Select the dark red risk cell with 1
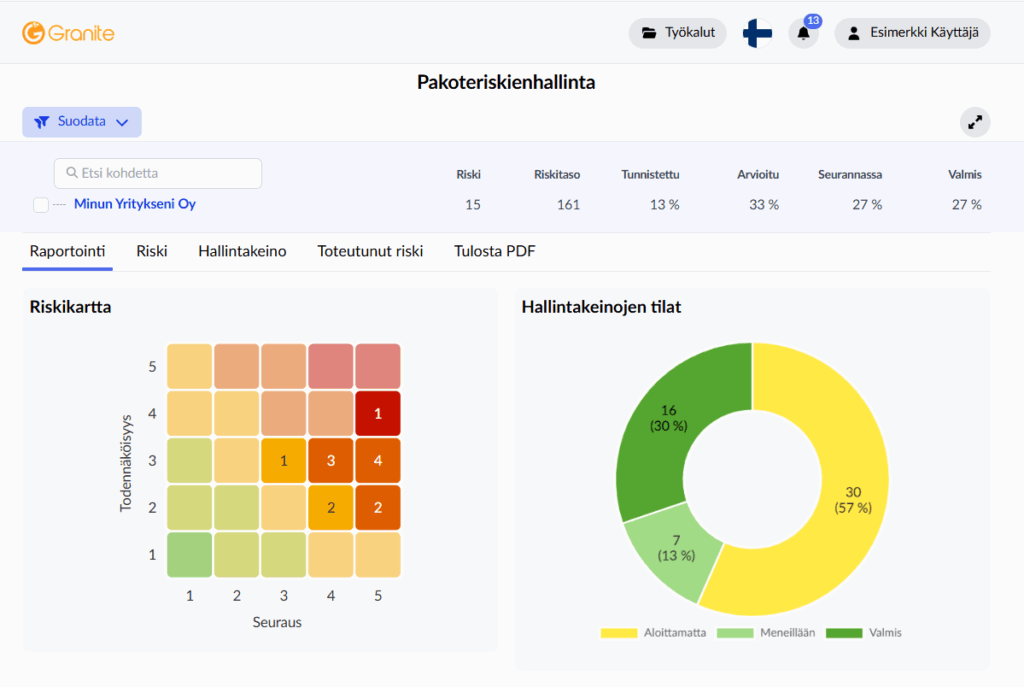Image resolution: width=1024 pixels, height=687 pixels. (x=377, y=413)
